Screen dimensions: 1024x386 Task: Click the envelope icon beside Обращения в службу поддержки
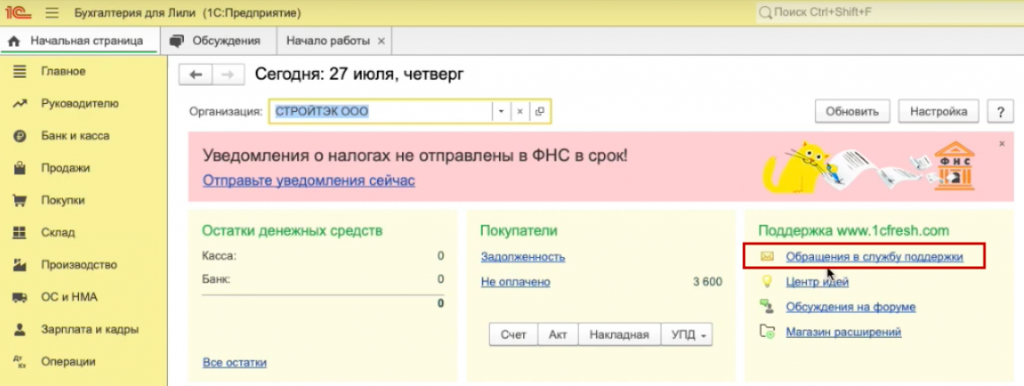[x=767, y=257]
